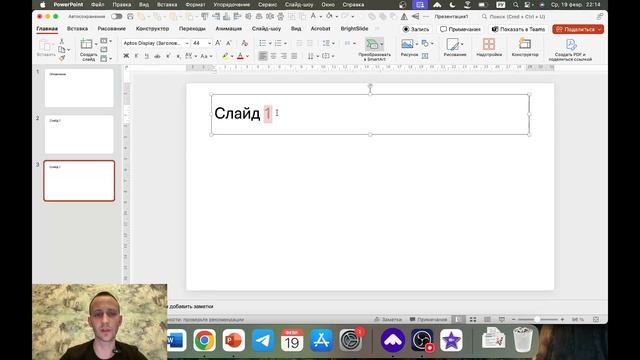Screen dimensions: 640x360
Task: Center the text alignment
Action: 273,56
